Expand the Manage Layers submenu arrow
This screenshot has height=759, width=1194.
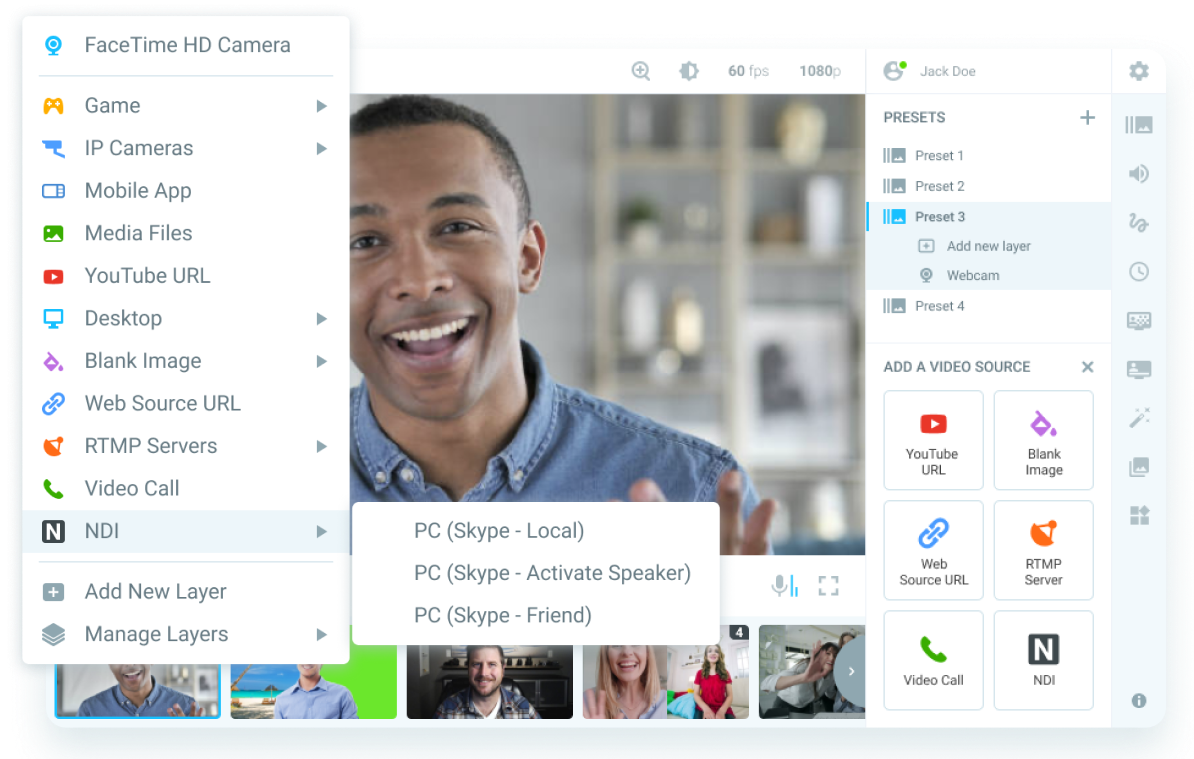[321, 634]
